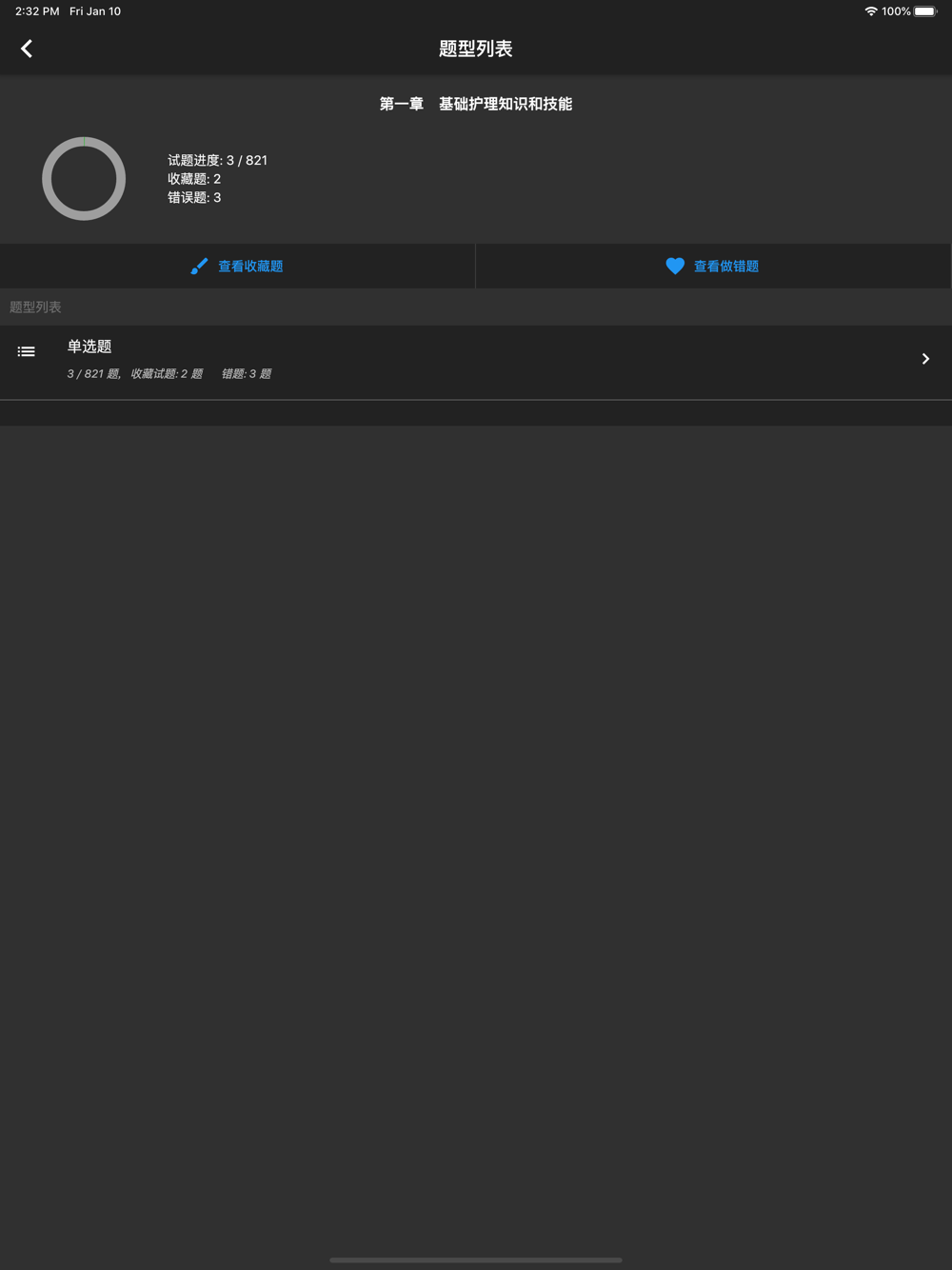This screenshot has height=1270, width=952.
Task: Tap the list icon left of 单选题
Action: [27, 351]
